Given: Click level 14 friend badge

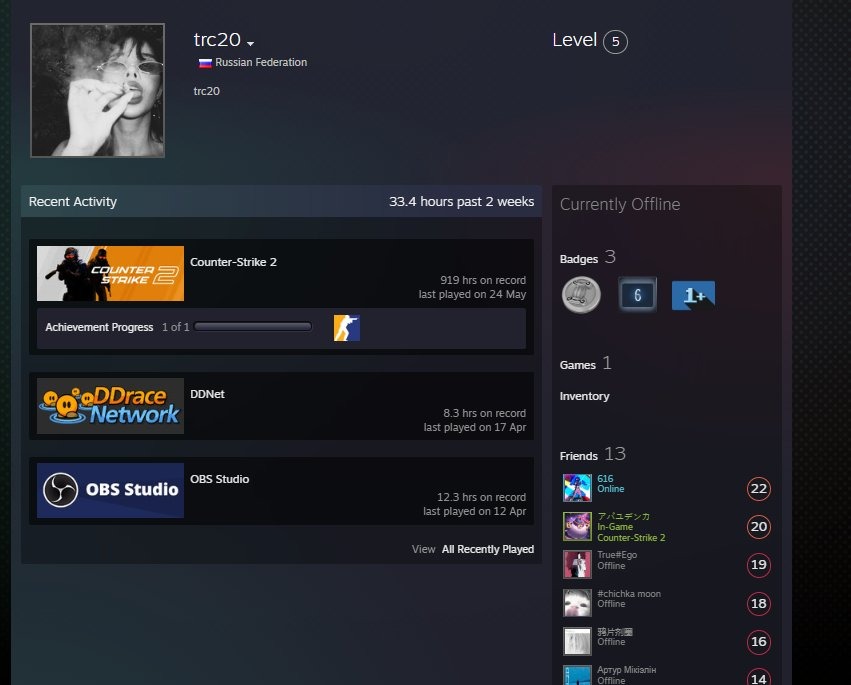Looking at the screenshot, I should [758, 677].
